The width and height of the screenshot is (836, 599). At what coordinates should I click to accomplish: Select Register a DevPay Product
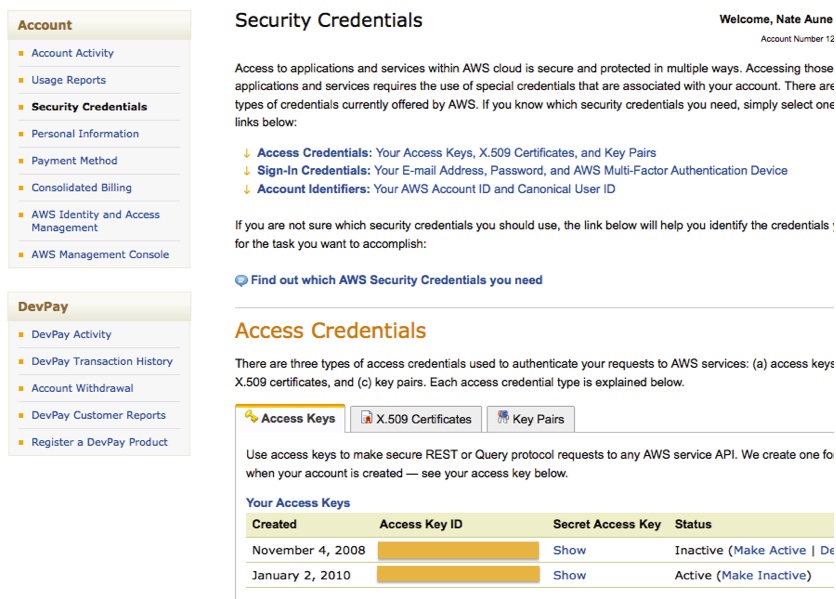99,442
